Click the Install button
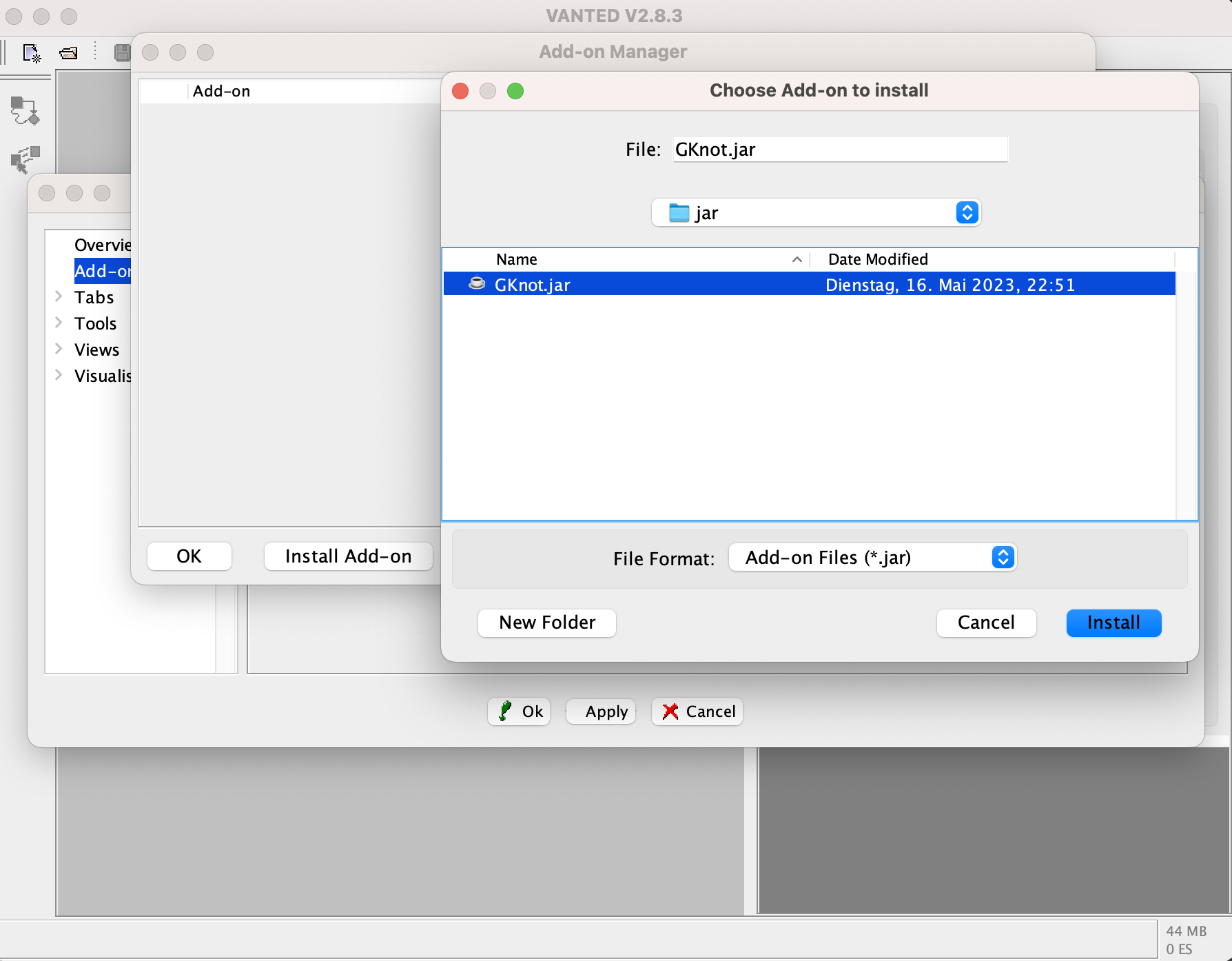The image size is (1232, 961). [x=1113, y=623]
